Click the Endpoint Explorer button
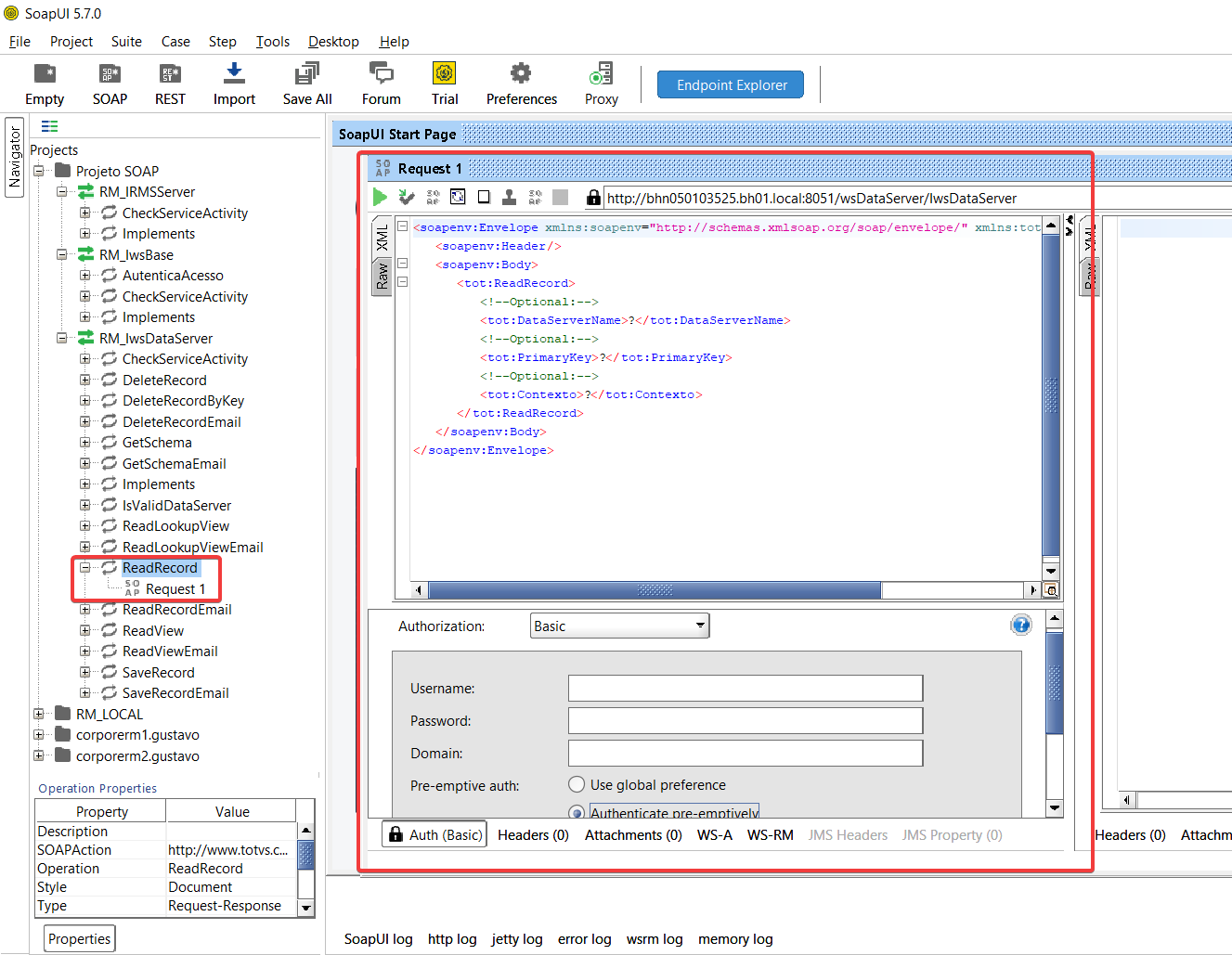Image resolution: width=1232 pixels, height=955 pixels. (x=732, y=84)
